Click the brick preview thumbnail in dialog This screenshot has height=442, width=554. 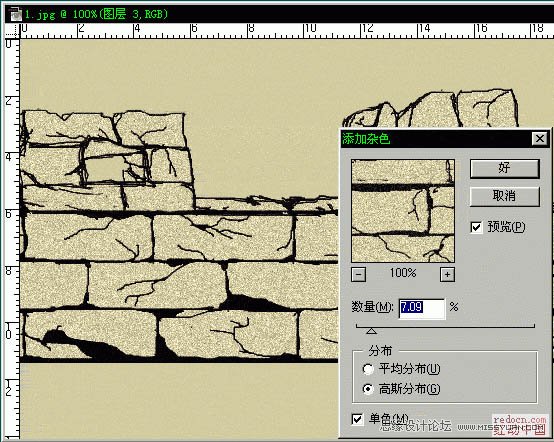pyautogui.click(x=403, y=211)
